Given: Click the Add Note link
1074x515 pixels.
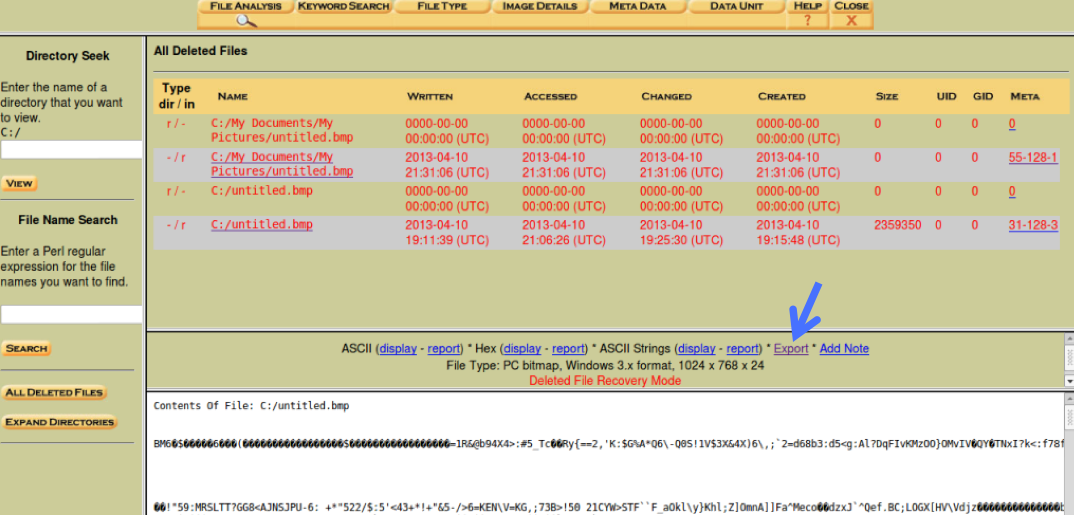Looking at the screenshot, I should coord(844,349).
